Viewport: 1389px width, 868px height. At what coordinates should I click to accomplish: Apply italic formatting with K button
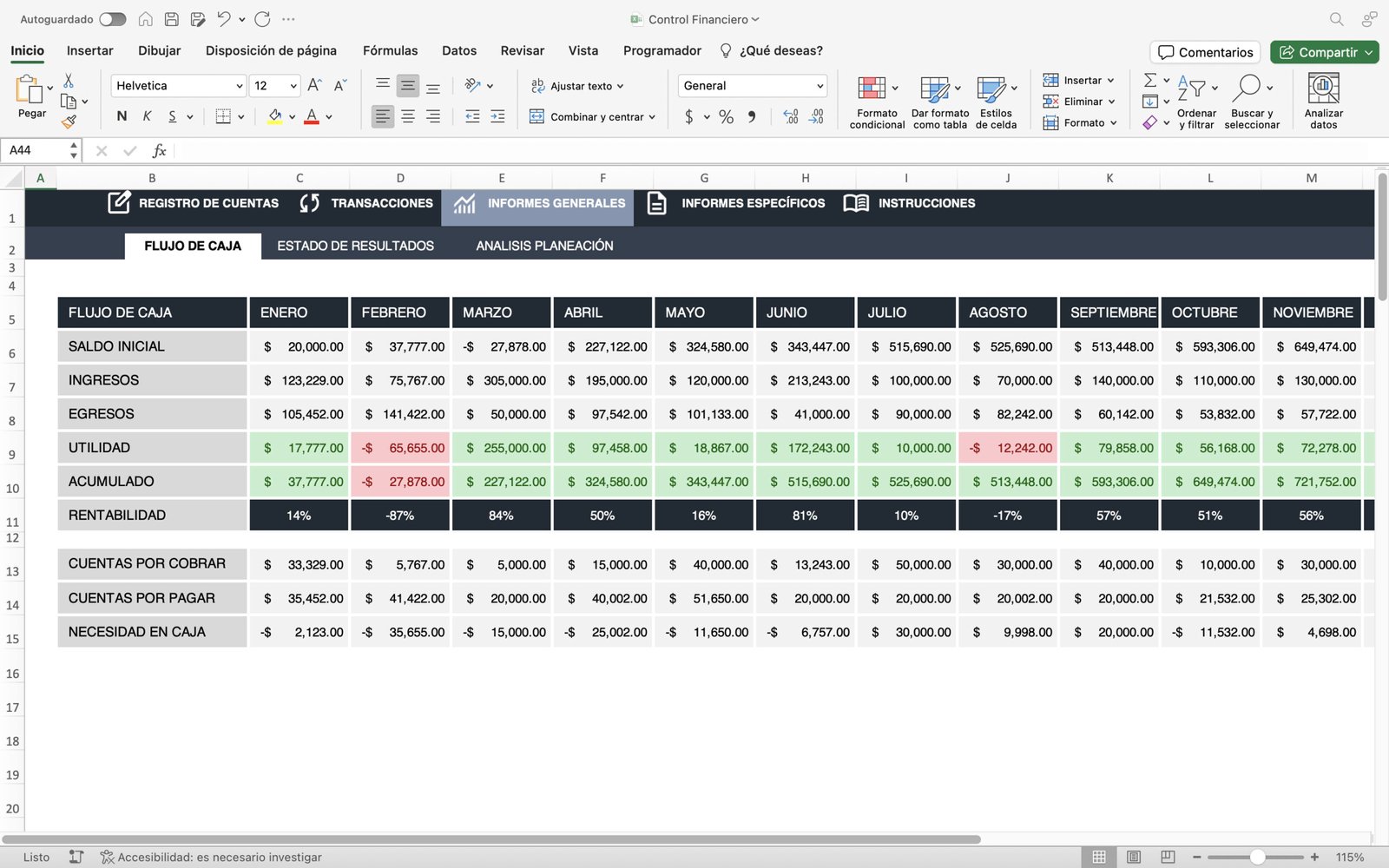click(x=147, y=116)
